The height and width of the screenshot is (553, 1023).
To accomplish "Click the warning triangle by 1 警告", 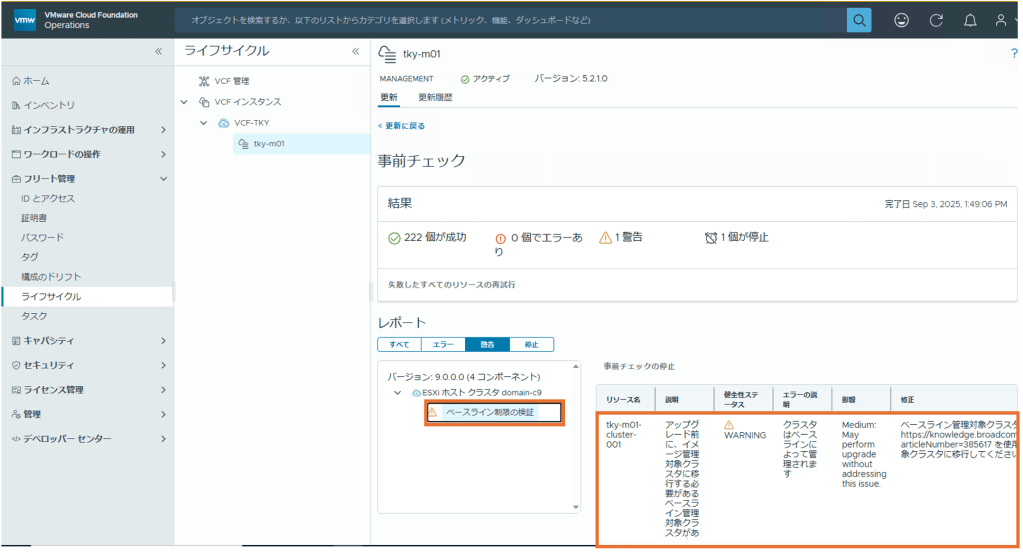I will [605, 238].
